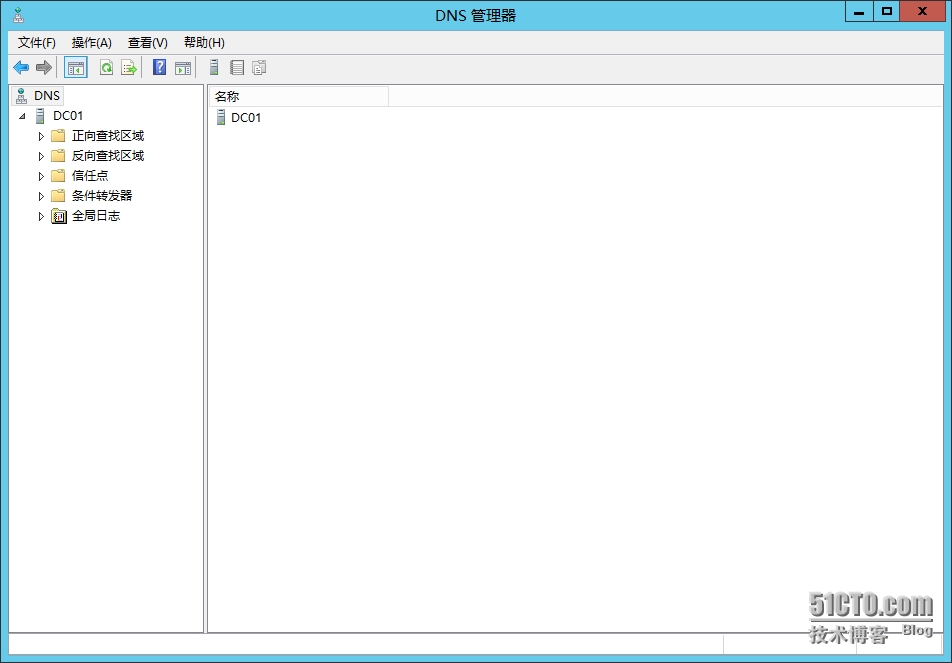
Task: Click the grayed-out documents icon in toolbar
Action: click(x=260, y=68)
